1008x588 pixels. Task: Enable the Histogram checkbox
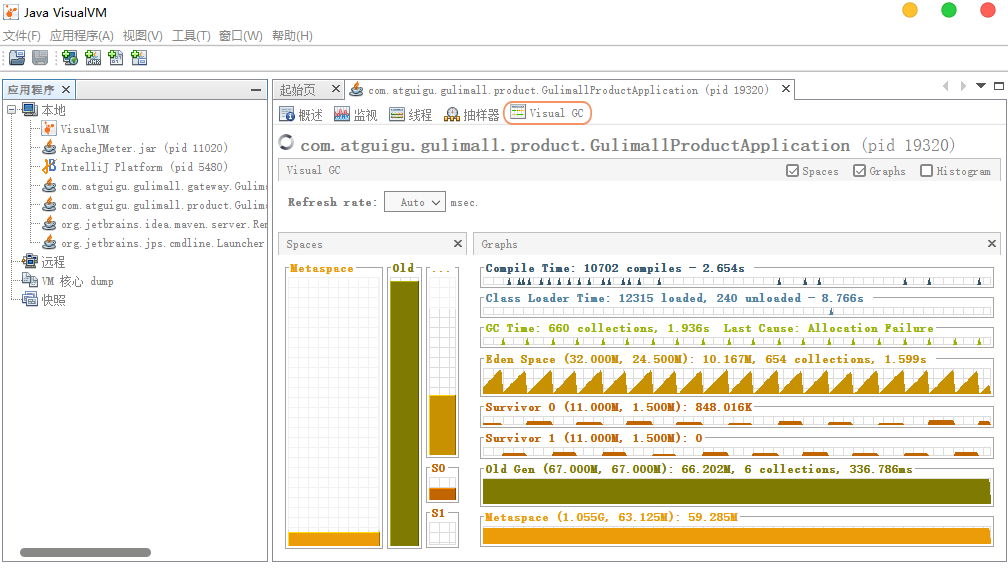pyautogui.click(x=926, y=171)
